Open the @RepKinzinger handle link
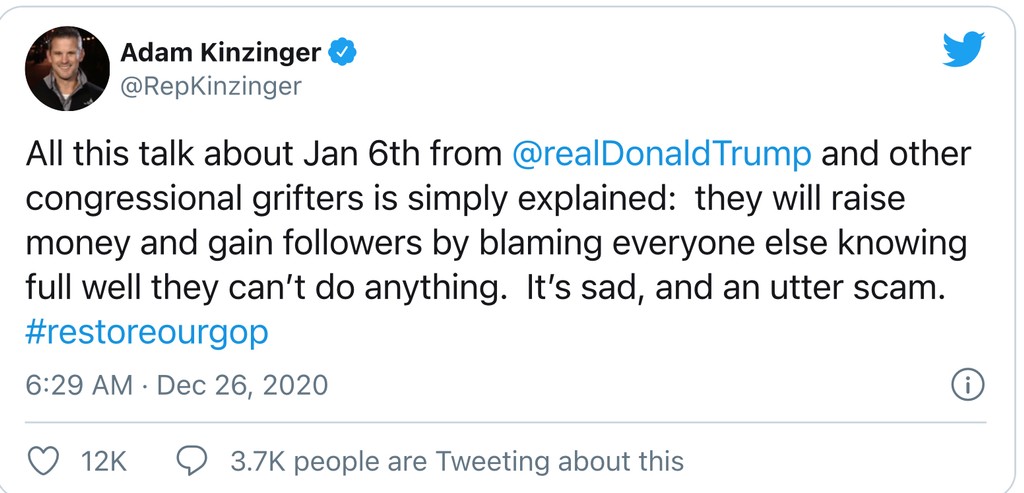The image size is (1024, 493). pos(210,87)
